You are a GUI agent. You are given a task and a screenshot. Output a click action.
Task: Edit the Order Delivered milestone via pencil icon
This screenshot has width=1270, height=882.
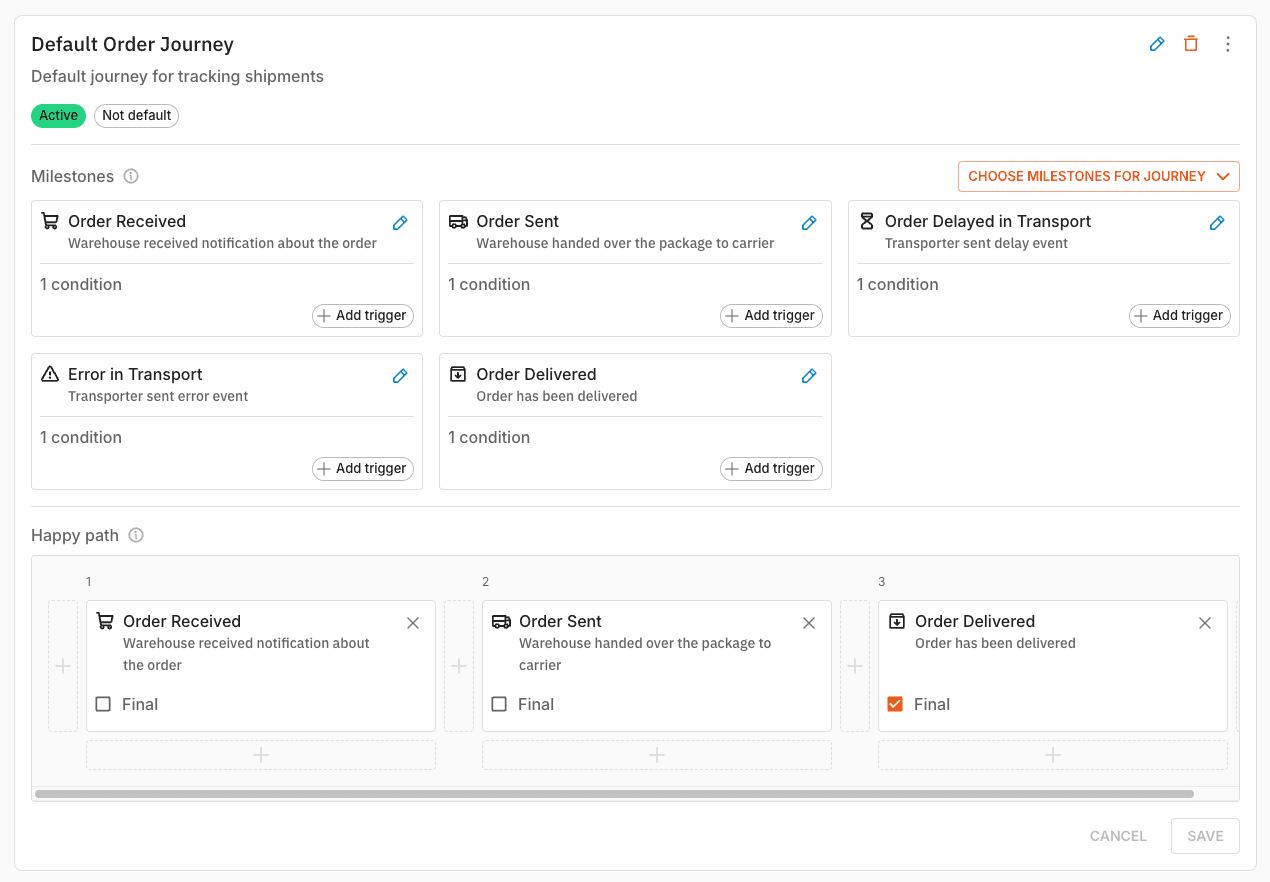pos(808,375)
